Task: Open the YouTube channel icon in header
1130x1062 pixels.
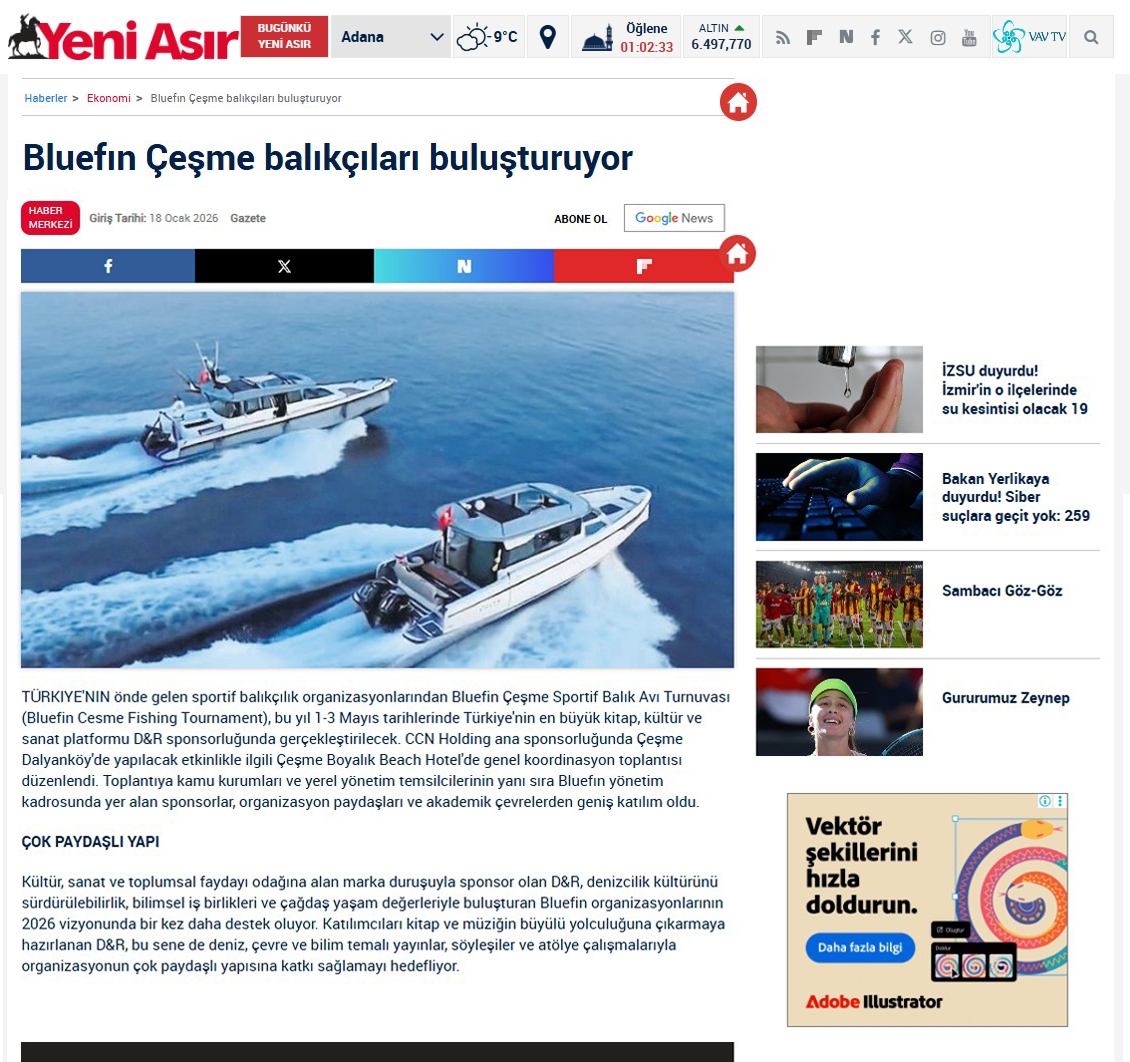Action: [969, 37]
